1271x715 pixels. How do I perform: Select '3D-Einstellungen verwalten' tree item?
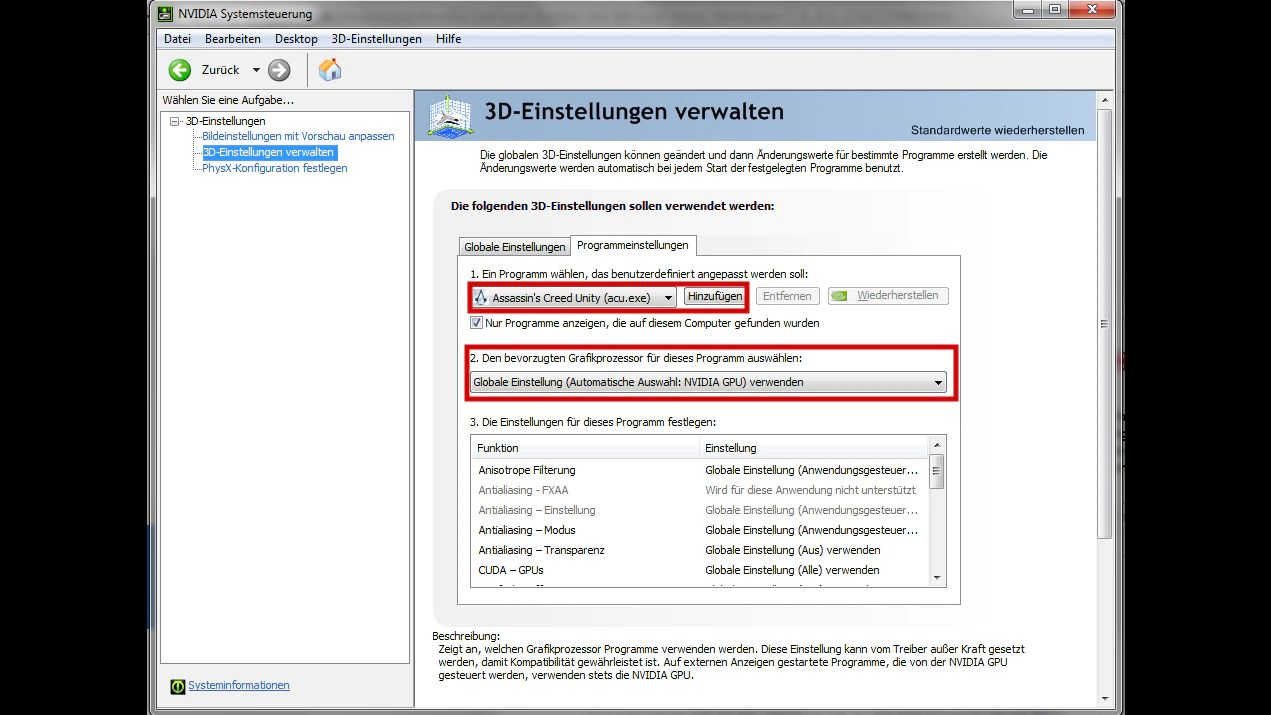click(x=268, y=152)
